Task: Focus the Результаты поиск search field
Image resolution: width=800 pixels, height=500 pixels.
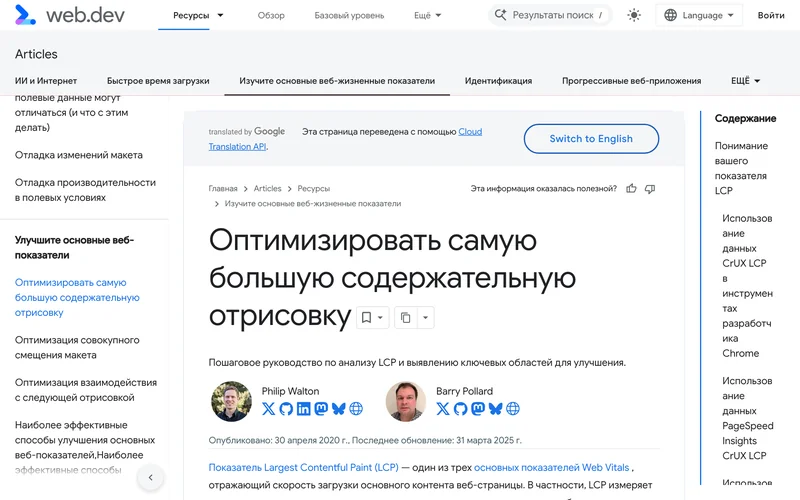Action: tap(553, 15)
